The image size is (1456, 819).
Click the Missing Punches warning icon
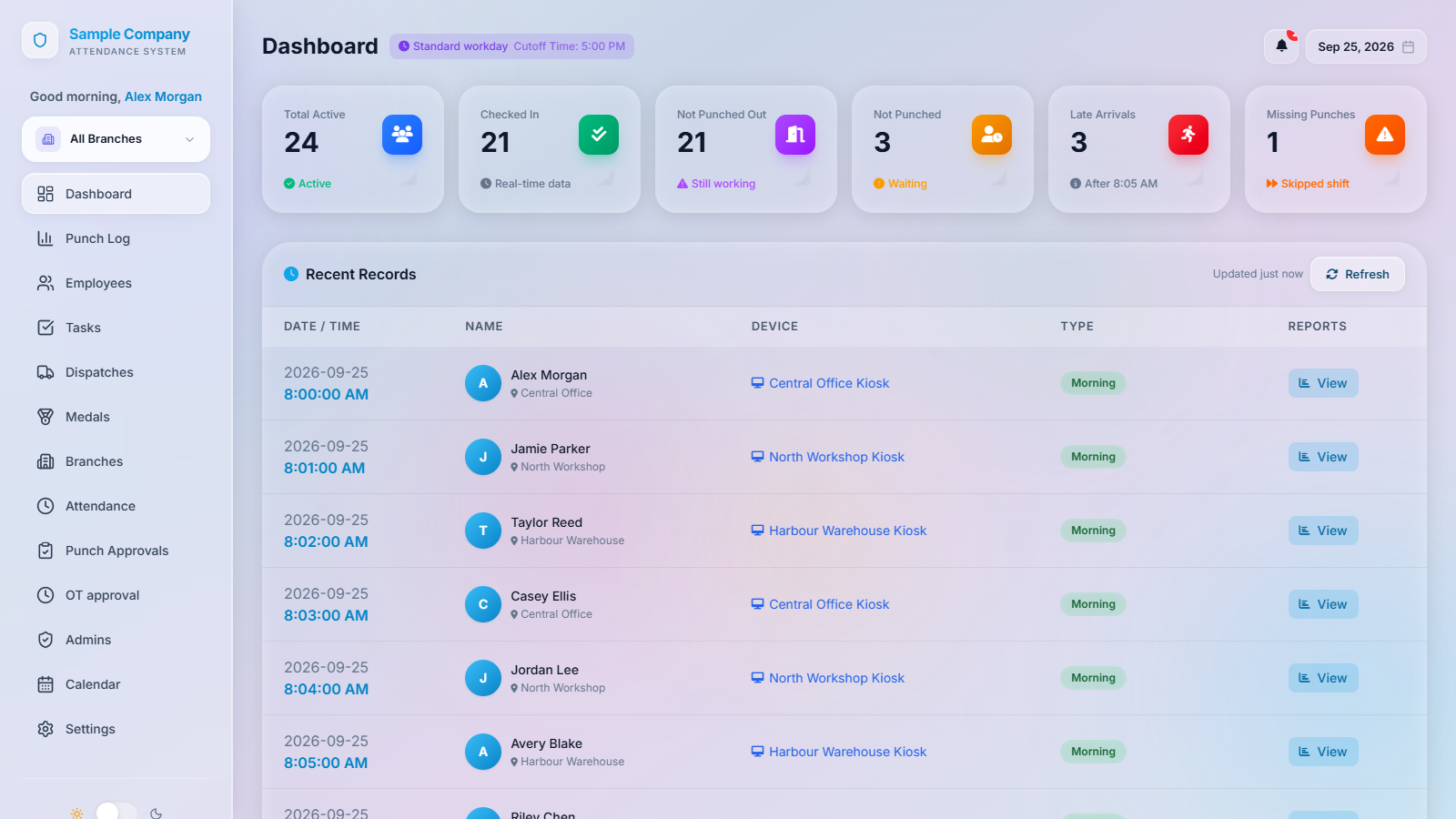1385,135
